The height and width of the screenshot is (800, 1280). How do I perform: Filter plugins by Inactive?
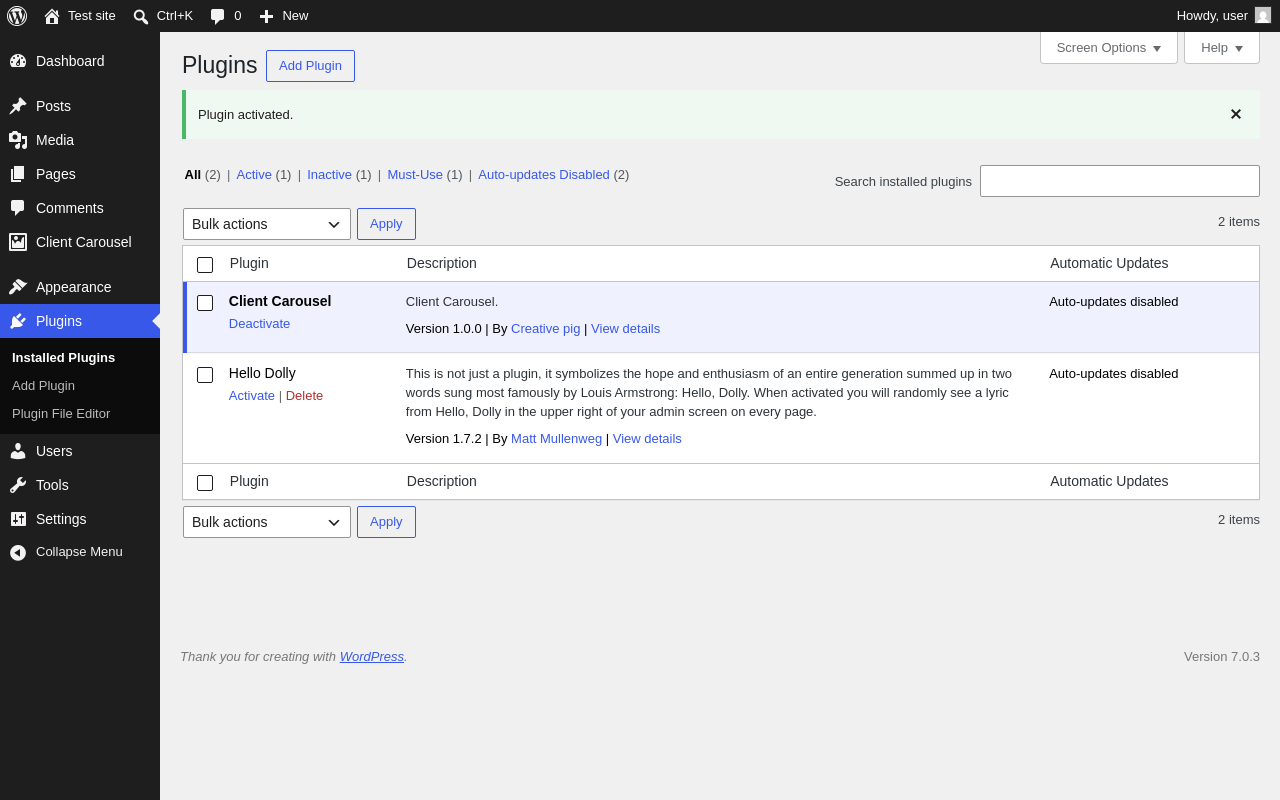tap(329, 175)
